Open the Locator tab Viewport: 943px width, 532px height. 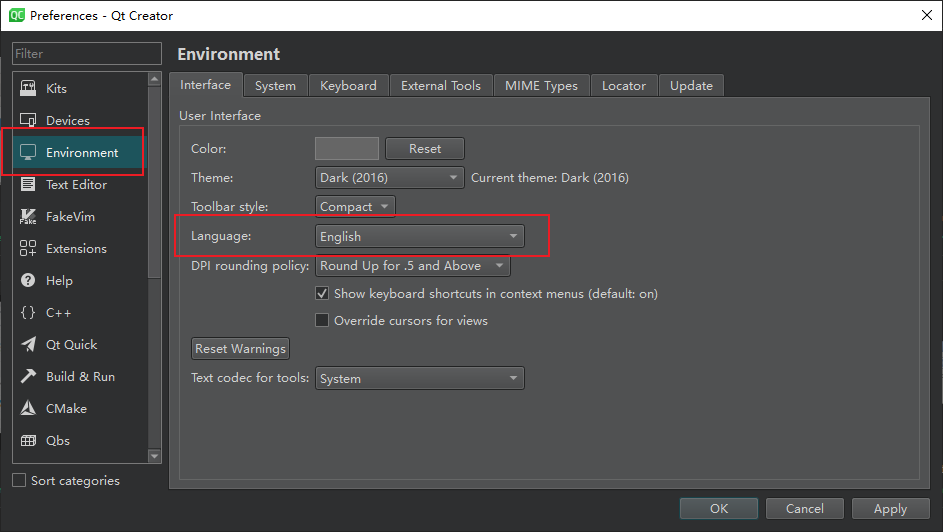click(x=624, y=86)
